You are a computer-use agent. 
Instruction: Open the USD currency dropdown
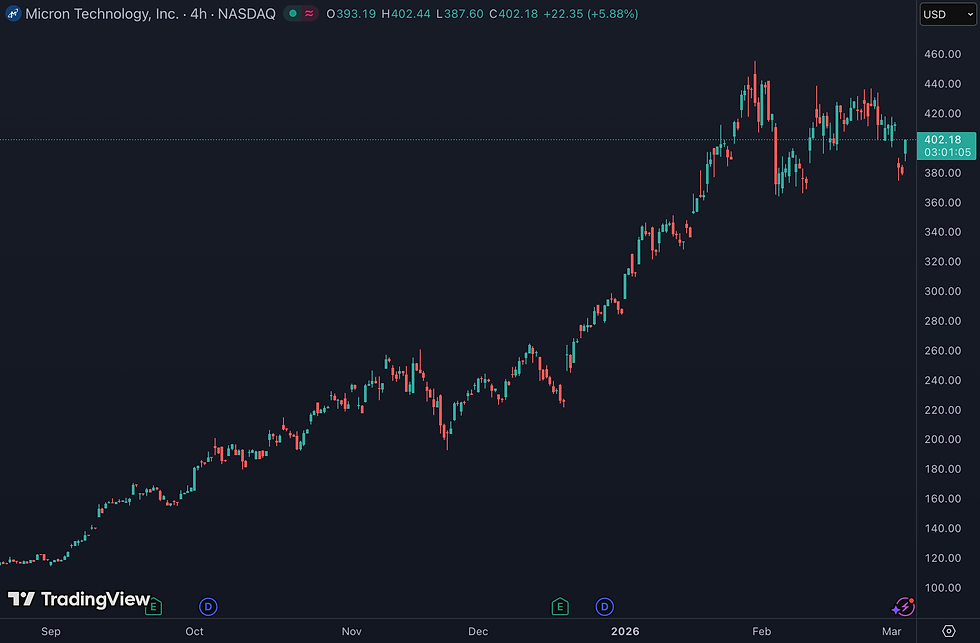point(948,14)
